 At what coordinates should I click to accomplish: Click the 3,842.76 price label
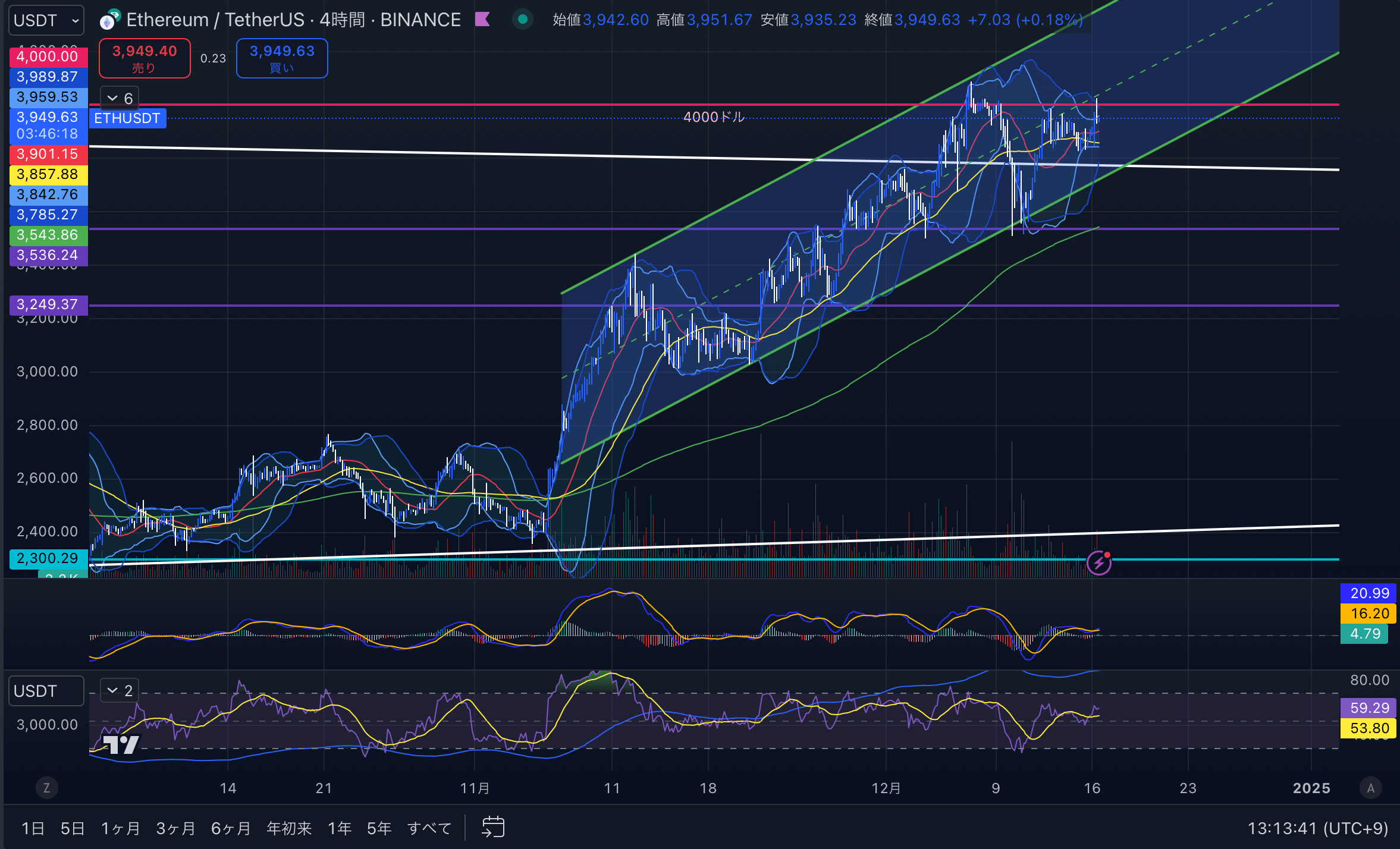[48, 195]
